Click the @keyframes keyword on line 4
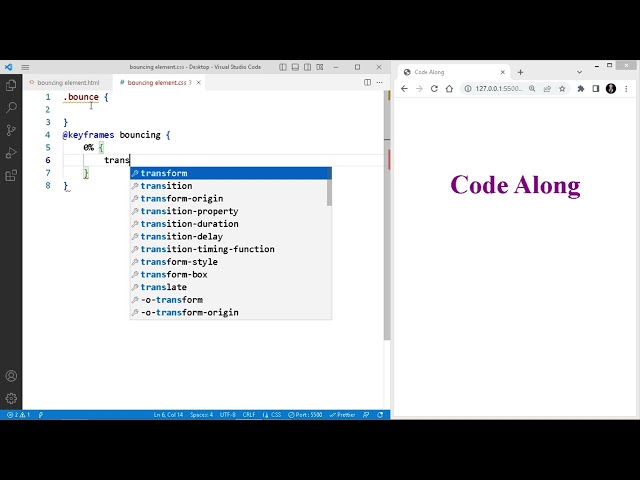This screenshot has height=480, width=640. pos(88,135)
